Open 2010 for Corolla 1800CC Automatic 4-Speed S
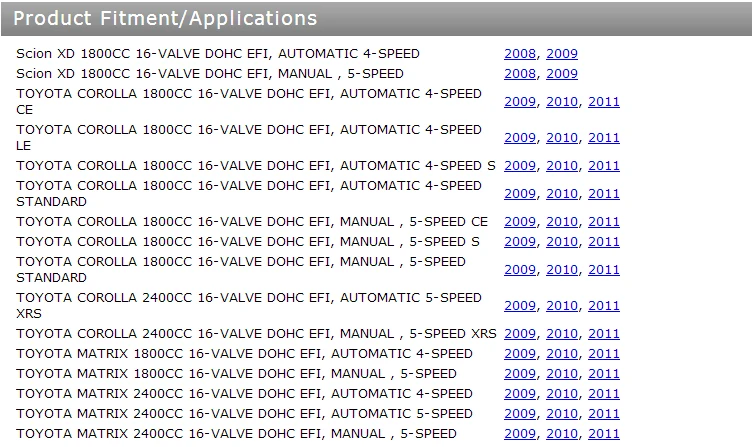Viewport: 752px width, 447px height. (562, 165)
